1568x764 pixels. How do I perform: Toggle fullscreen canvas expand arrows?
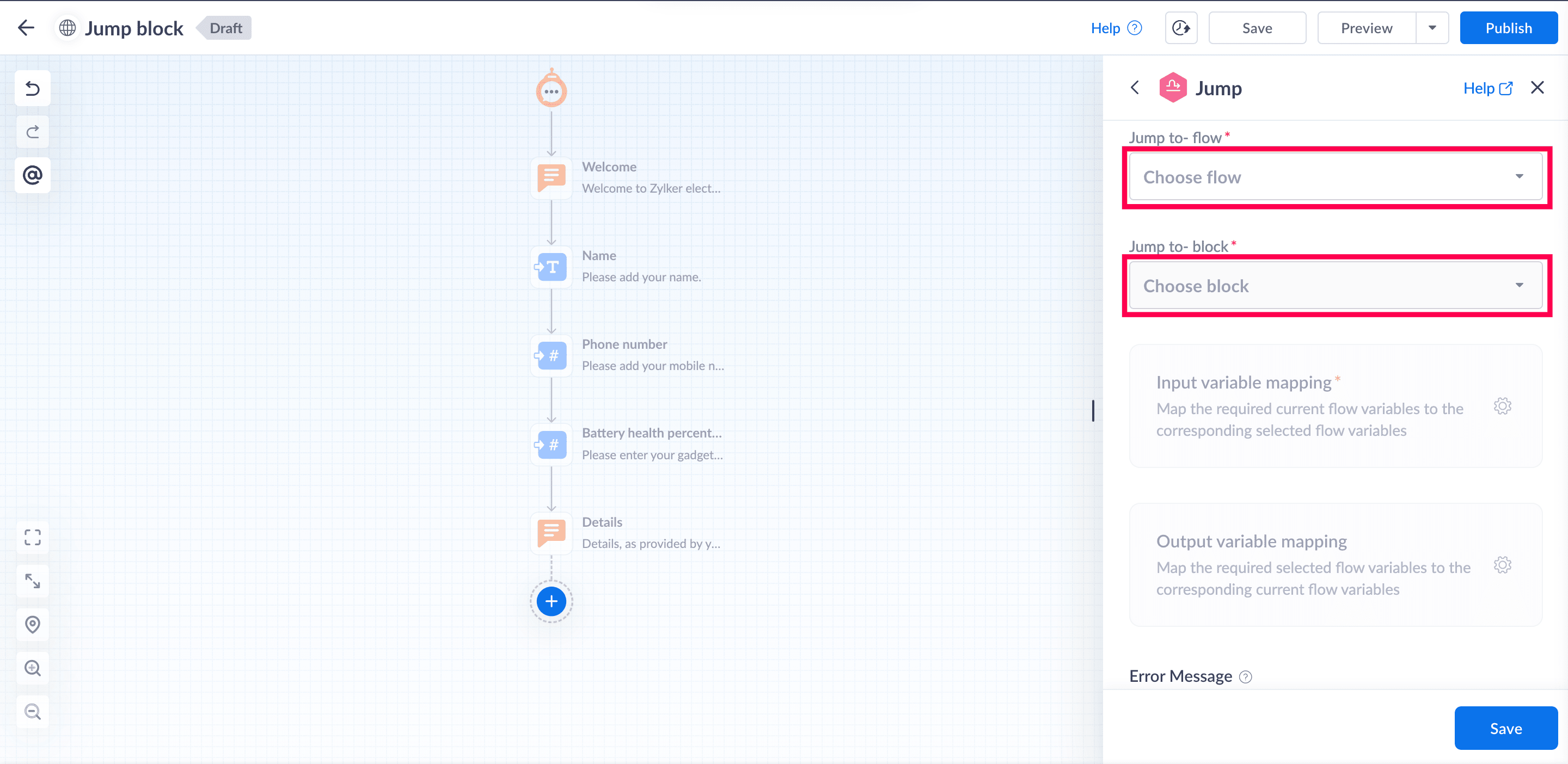[32, 581]
